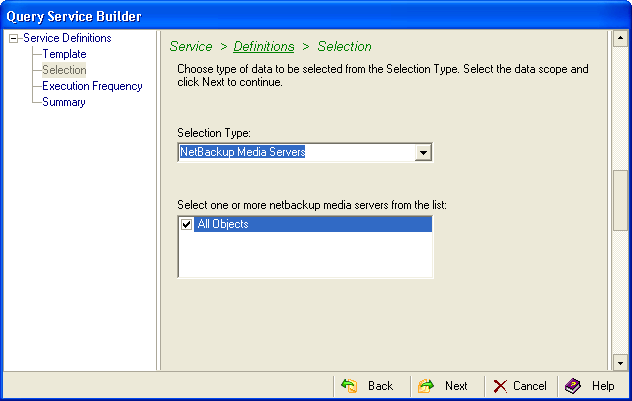The height and width of the screenshot is (401, 632).
Task: Click the Selection breadcrumb text
Action: pos(344,47)
